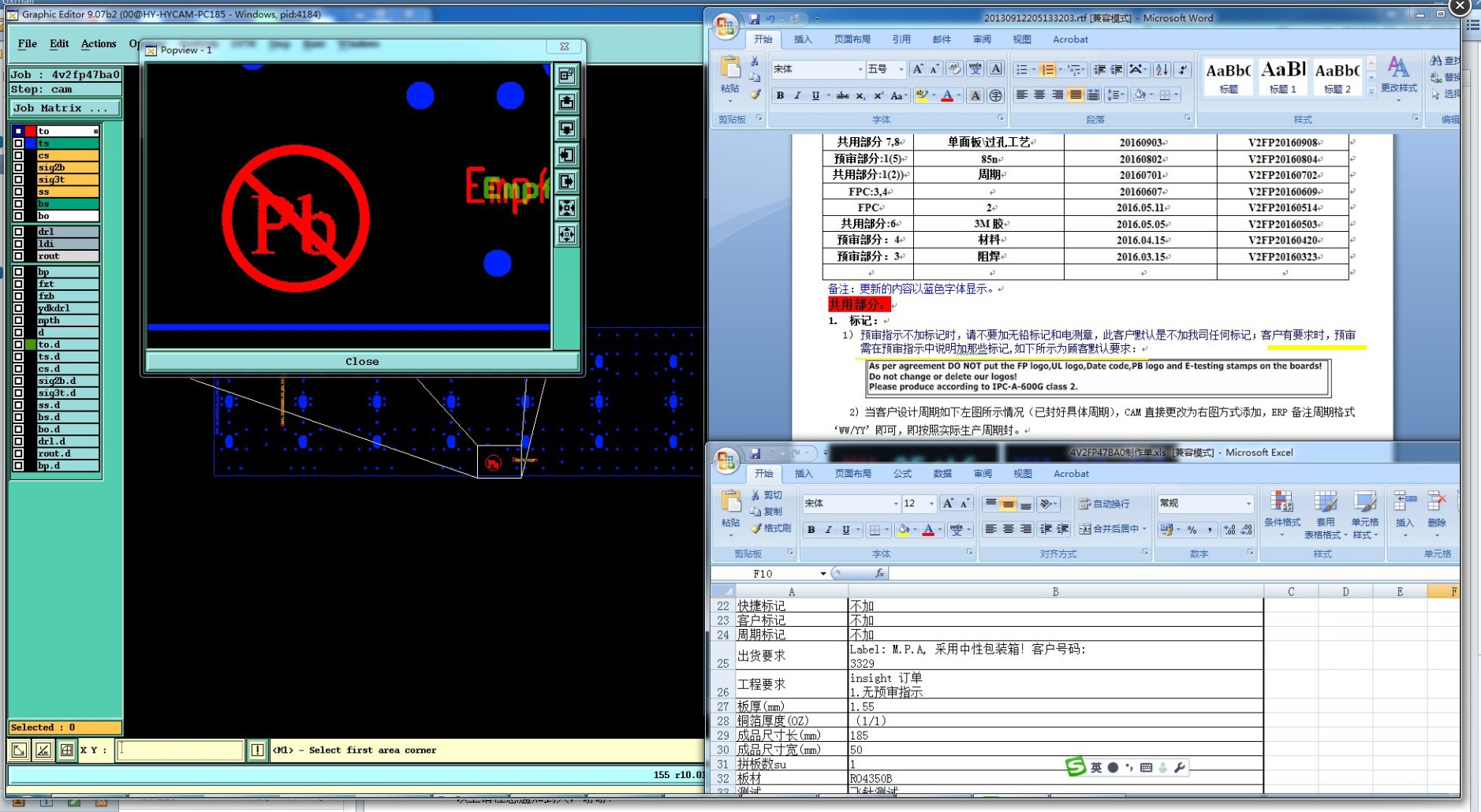The width and height of the screenshot is (1481, 812).
Task: Switch to Word 页面布局 tab
Action: tap(852, 39)
